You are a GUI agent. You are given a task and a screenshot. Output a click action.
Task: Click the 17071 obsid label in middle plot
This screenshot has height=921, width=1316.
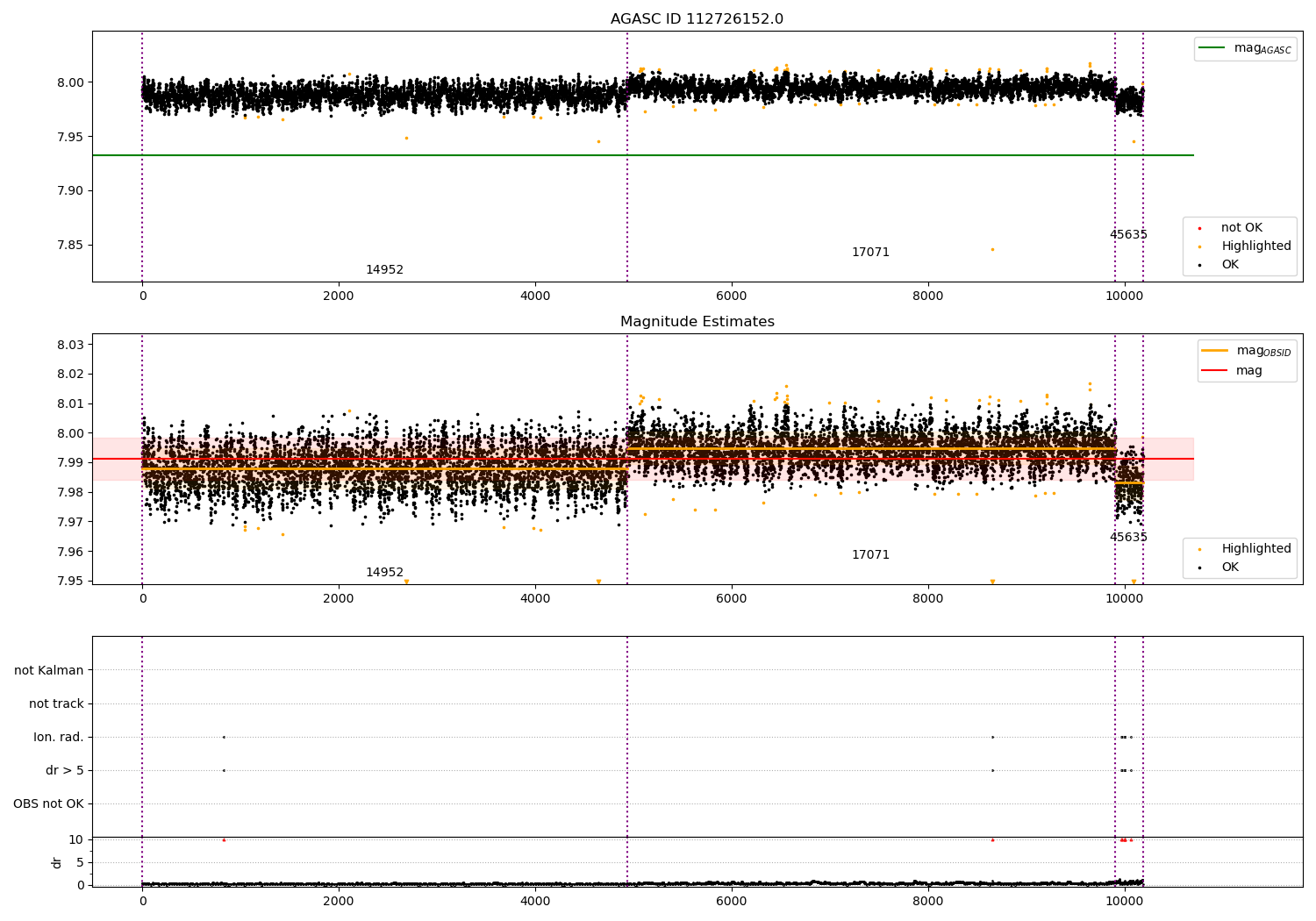[870, 554]
